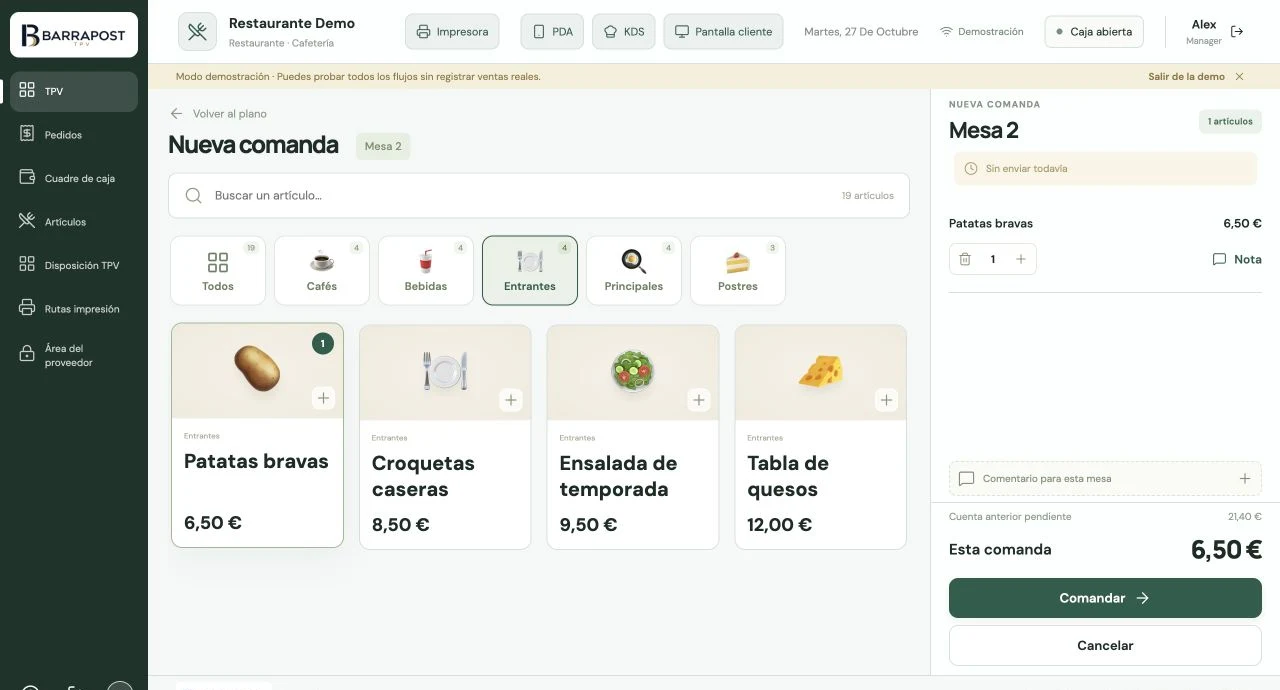Open the TPV sidebar section
The image size is (1280, 690).
(x=74, y=91)
